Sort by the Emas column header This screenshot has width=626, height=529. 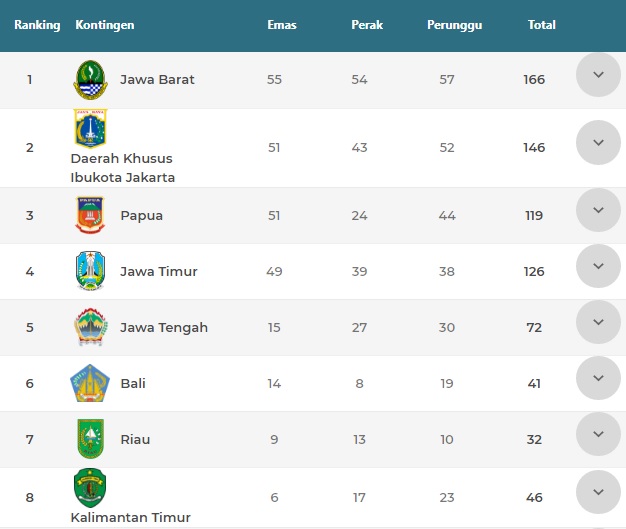[x=282, y=25]
